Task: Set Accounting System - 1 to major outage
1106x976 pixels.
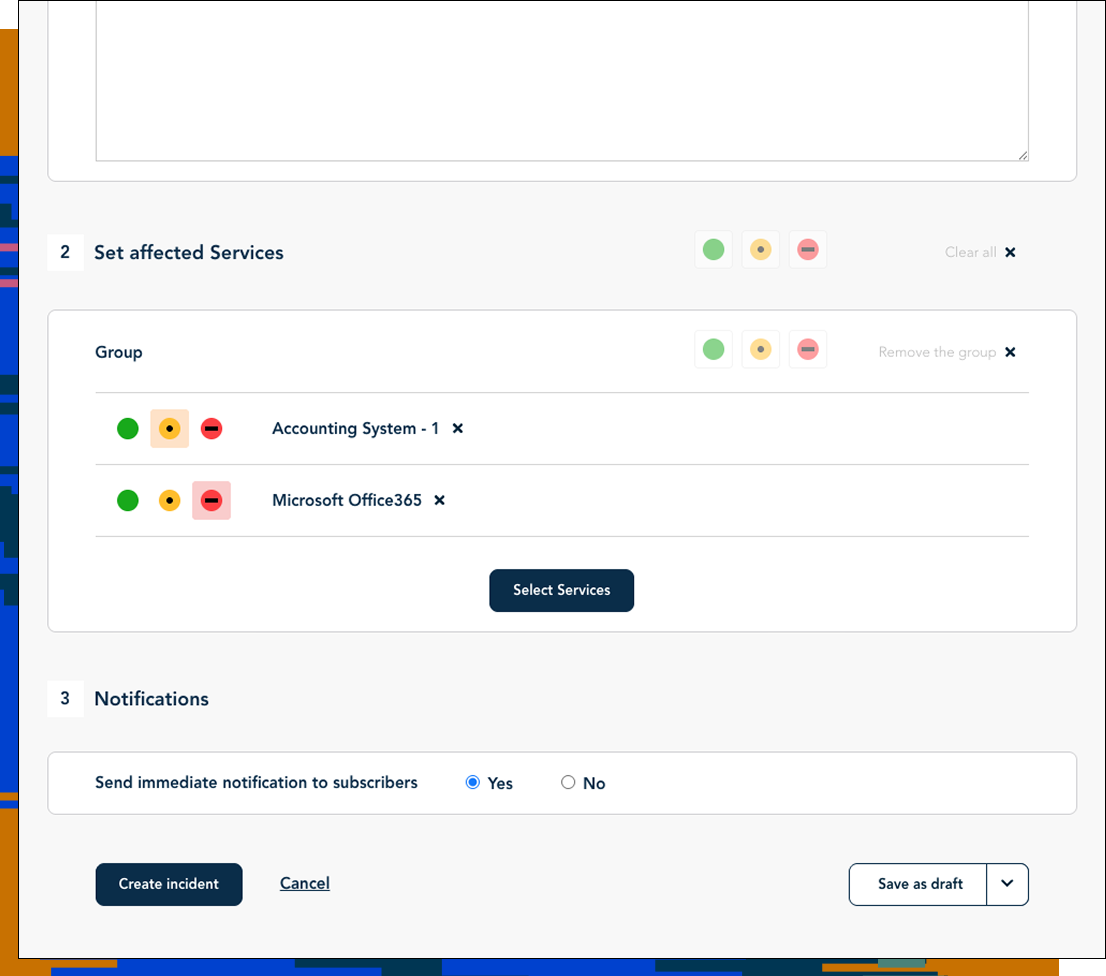Action: pyautogui.click(x=211, y=428)
